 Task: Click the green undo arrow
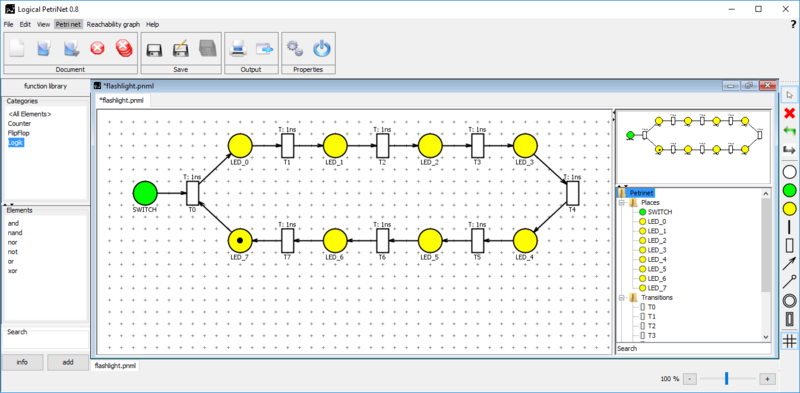pyautogui.click(x=789, y=131)
